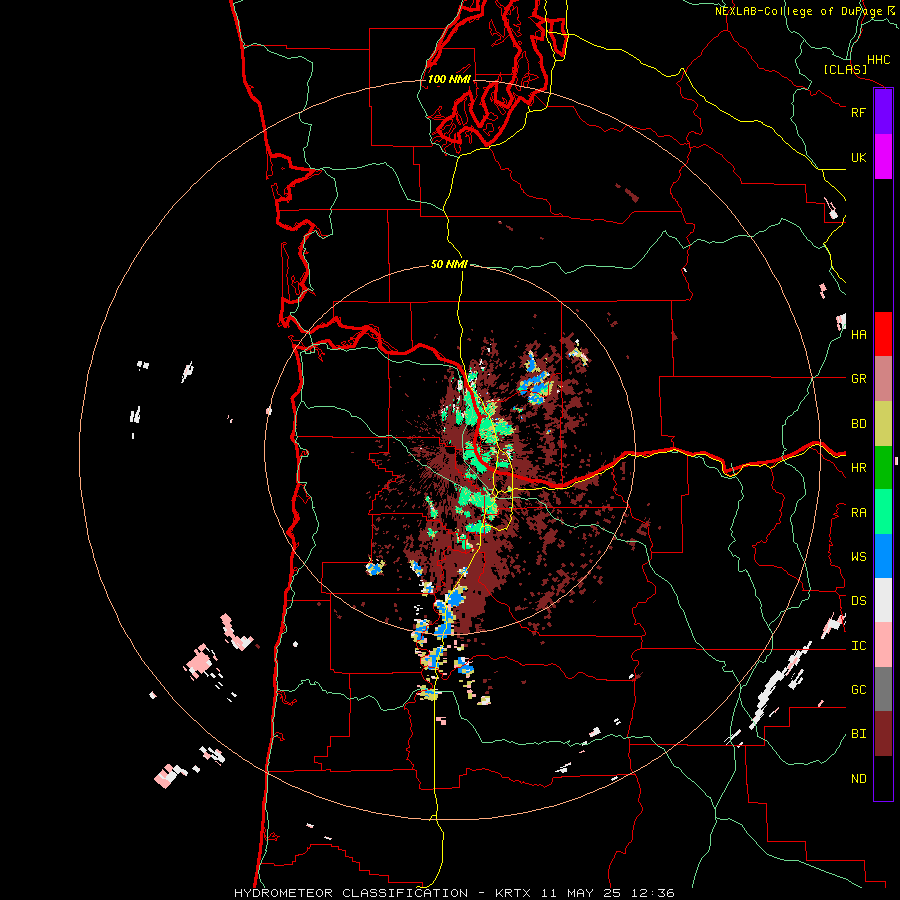
Task: Click the DS white legend swatch
Action: (883, 600)
